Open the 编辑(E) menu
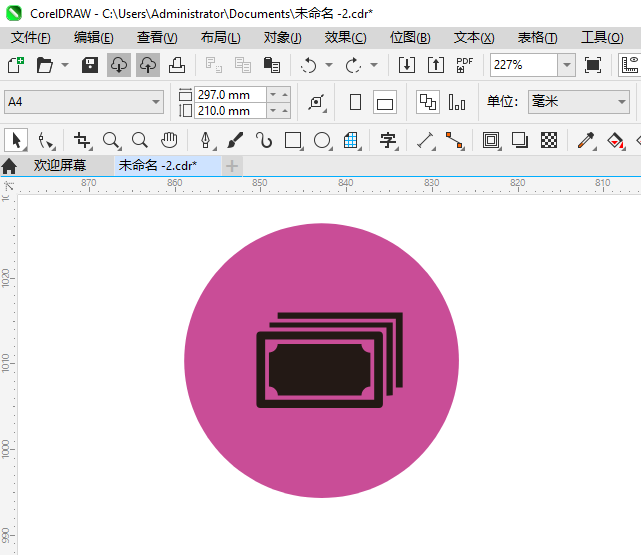 coord(94,38)
